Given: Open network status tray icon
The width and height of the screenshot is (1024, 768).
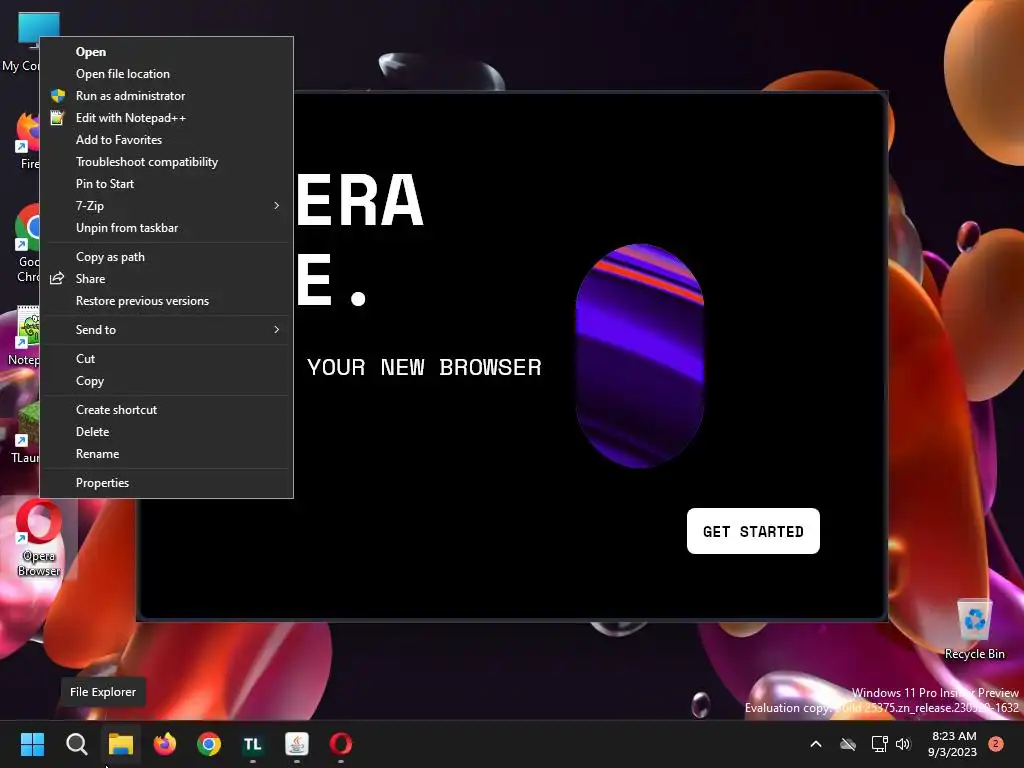Looking at the screenshot, I should click(x=879, y=744).
